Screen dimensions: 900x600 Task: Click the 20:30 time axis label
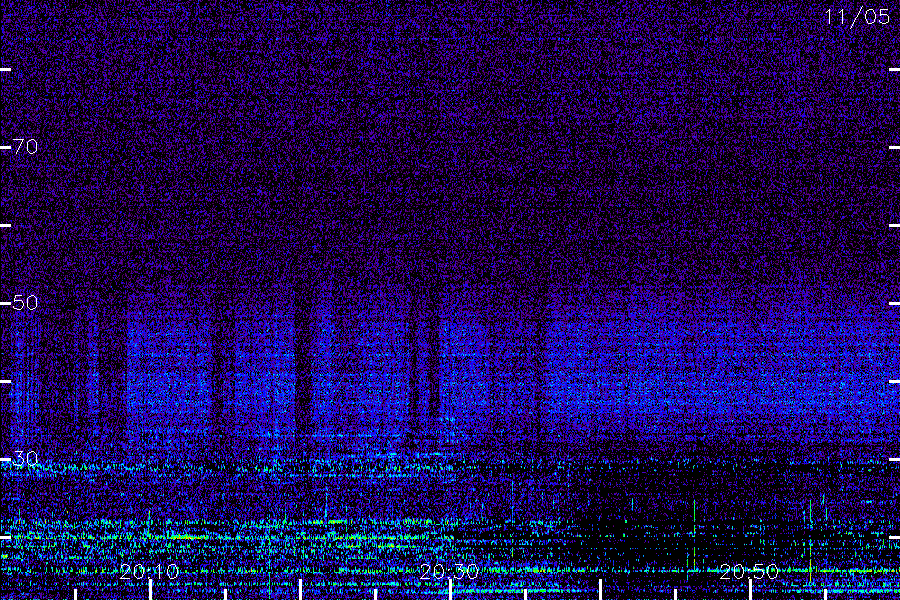click(x=449, y=571)
